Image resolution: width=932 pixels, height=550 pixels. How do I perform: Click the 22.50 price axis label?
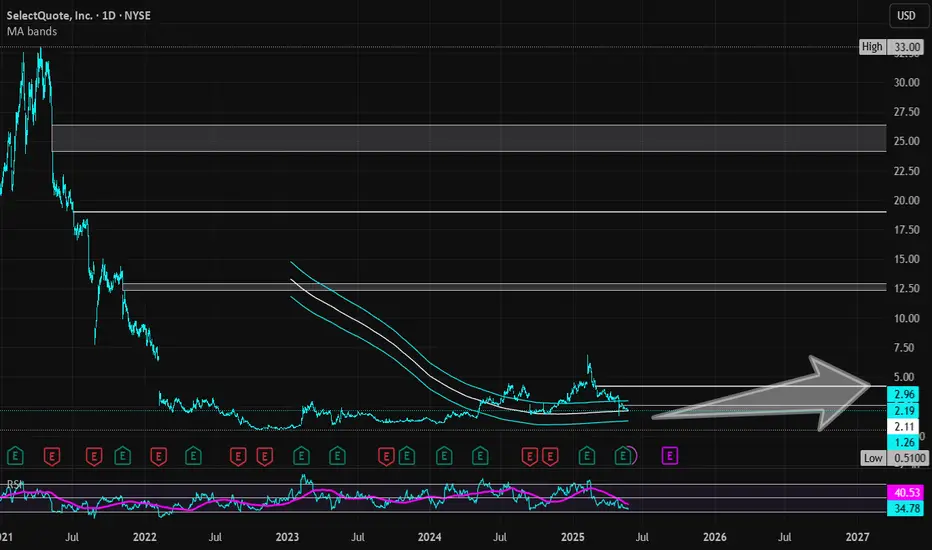point(906,171)
